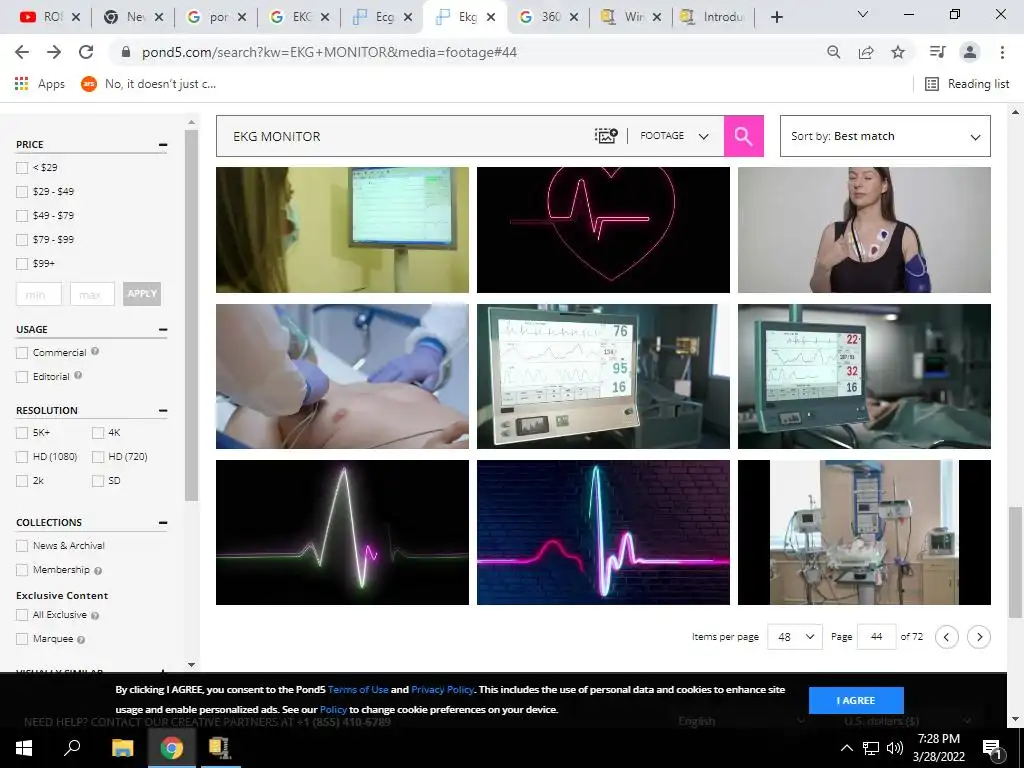Enable the Editorial usage checkbox

point(22,377)
